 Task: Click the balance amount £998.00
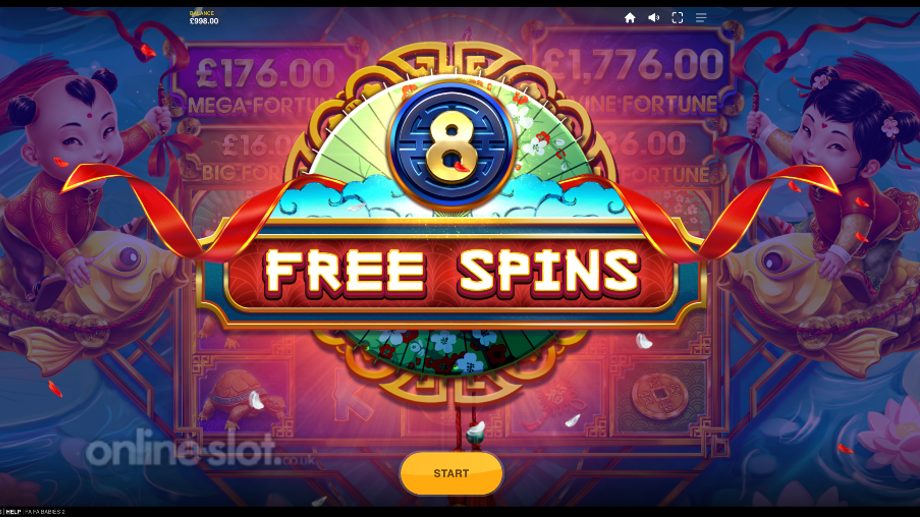tap(204, 21)
